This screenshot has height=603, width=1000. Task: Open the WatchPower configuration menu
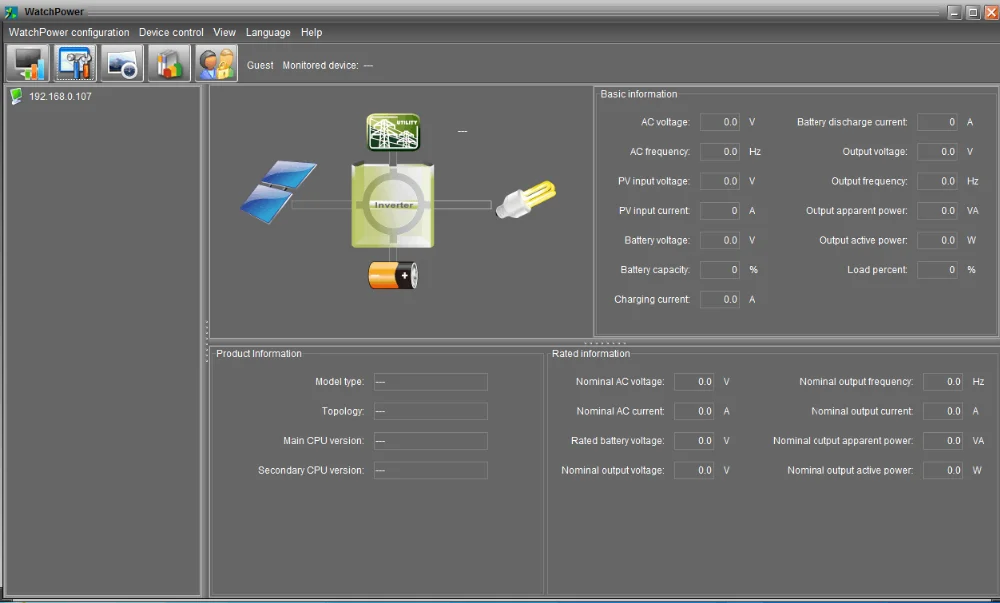point(69,32)
